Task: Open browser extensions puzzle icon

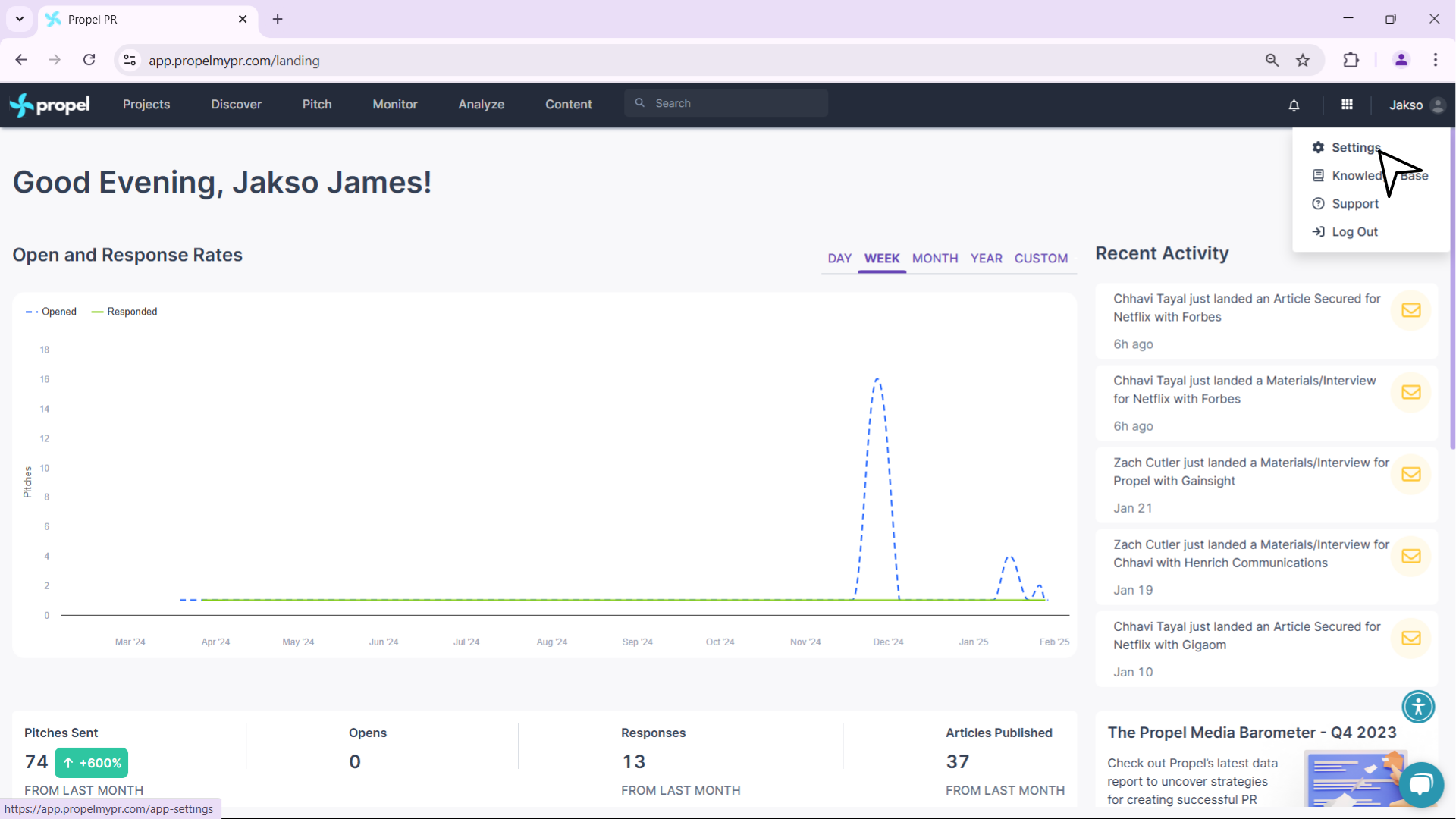Action: (x=1351, y=60)
